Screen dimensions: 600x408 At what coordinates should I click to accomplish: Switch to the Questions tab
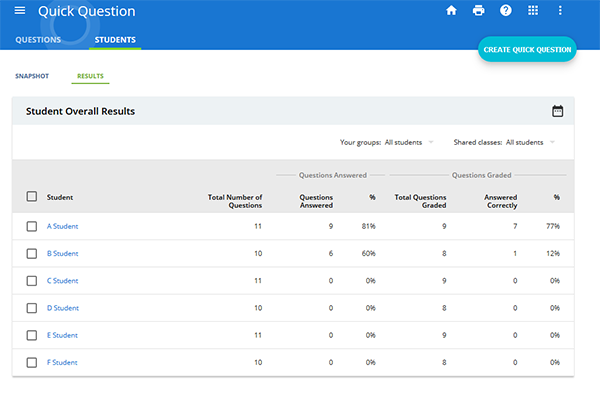coord(38,40)
